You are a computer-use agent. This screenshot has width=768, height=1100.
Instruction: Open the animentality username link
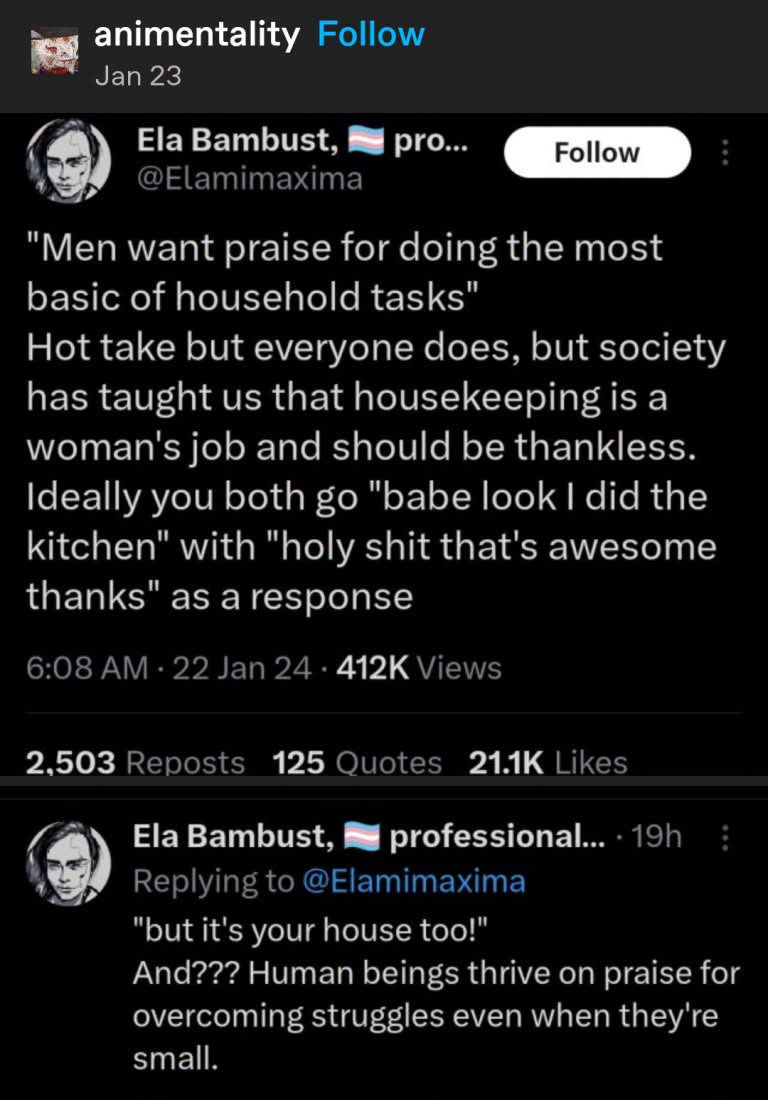click(196, 35)
